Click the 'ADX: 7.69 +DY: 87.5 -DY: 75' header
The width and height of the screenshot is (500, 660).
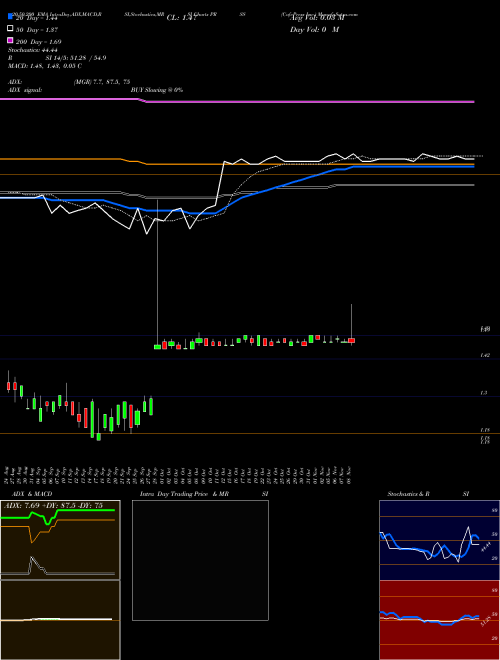53,506
